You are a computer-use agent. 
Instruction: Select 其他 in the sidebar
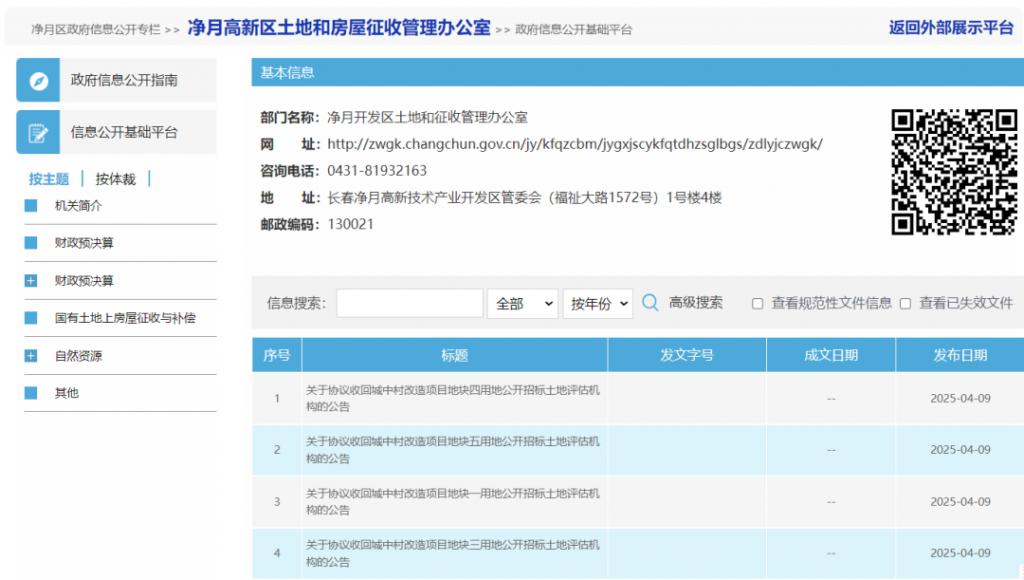(x=67, y=393)
